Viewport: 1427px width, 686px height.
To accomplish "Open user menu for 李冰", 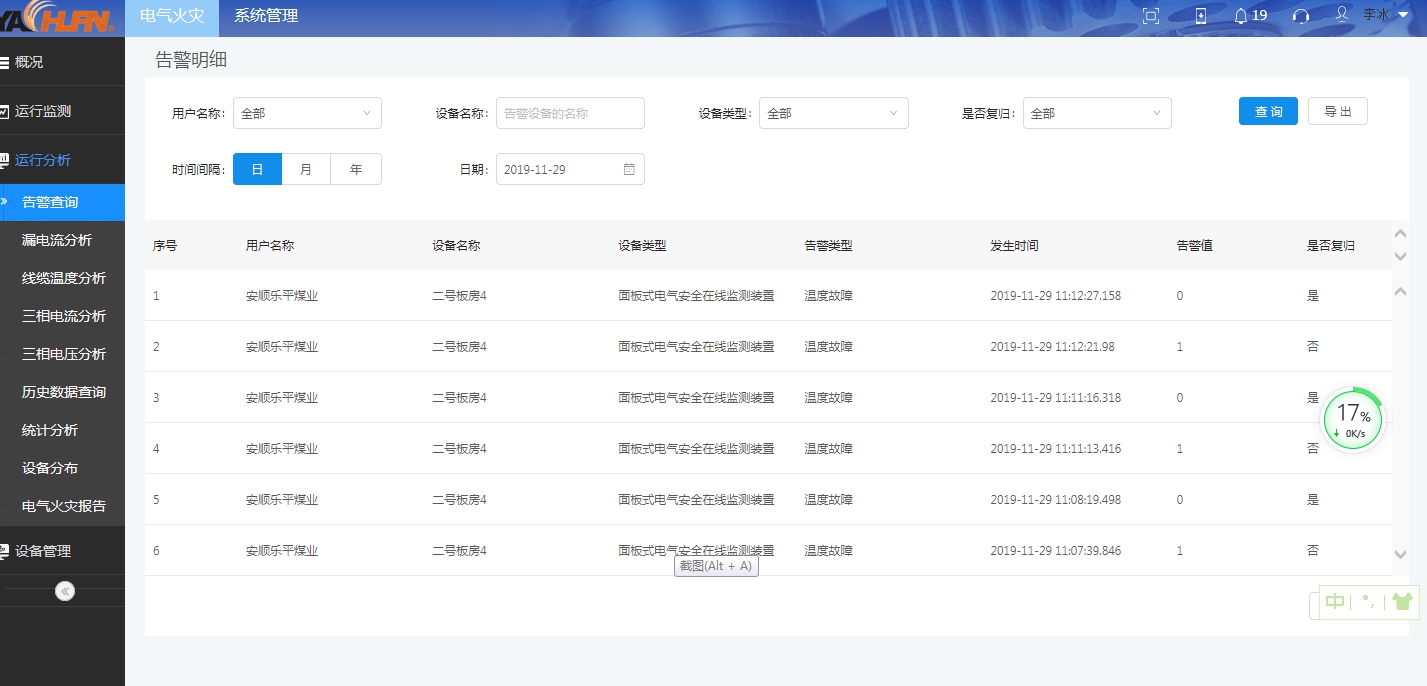I will [1372, 15].
